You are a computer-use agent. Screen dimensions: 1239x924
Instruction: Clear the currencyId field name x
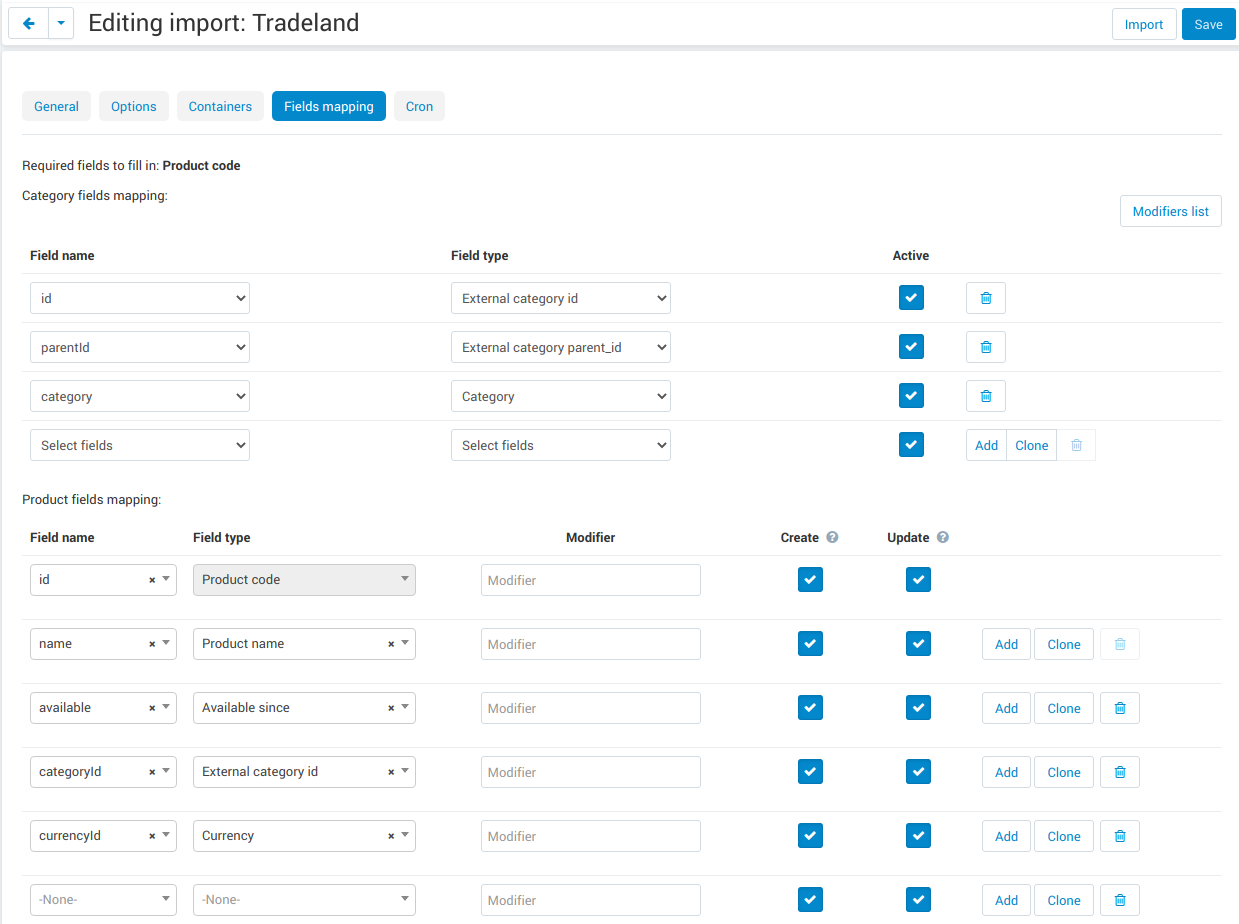(152, 836)
